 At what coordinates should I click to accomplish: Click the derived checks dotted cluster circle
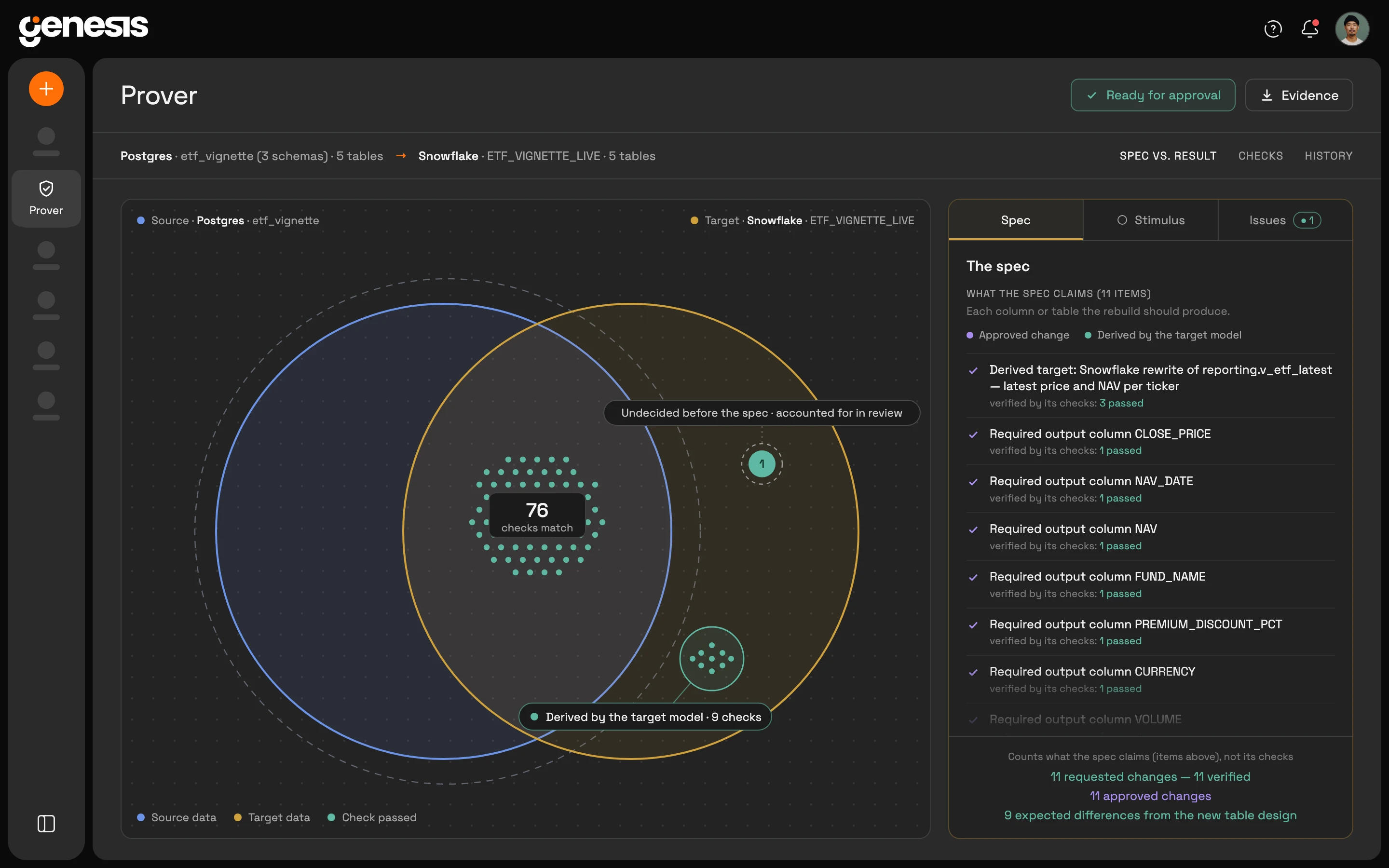tap(712, 658)
